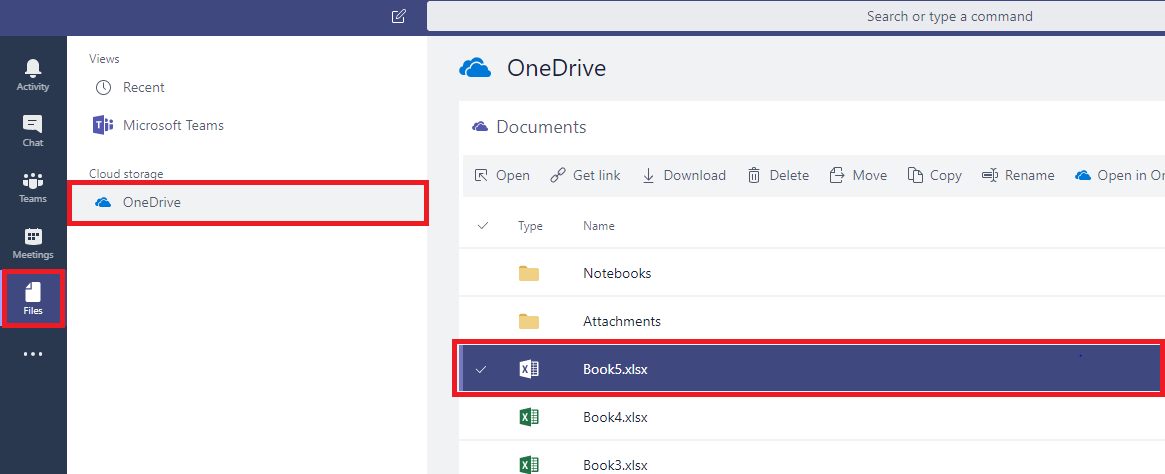Go to Teams in the left rail

(x=33, y=187)
